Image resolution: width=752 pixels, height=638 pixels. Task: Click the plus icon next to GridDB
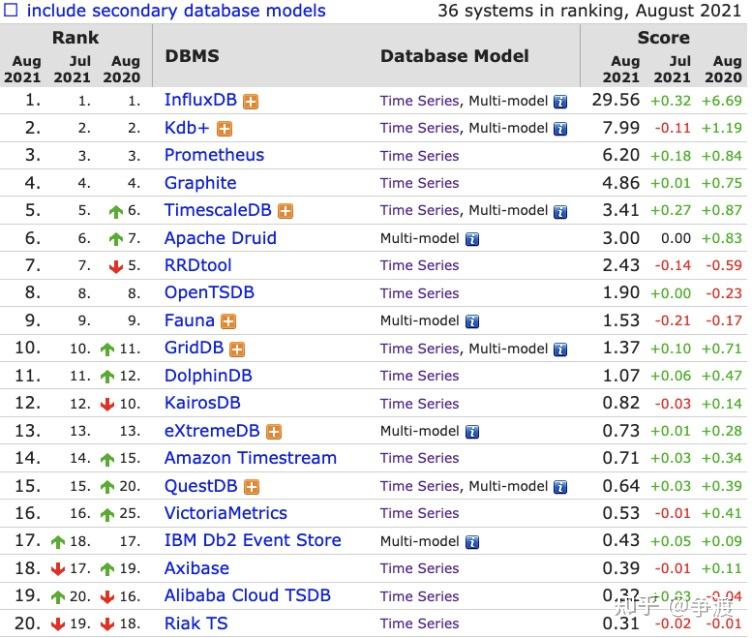(237, 349)
